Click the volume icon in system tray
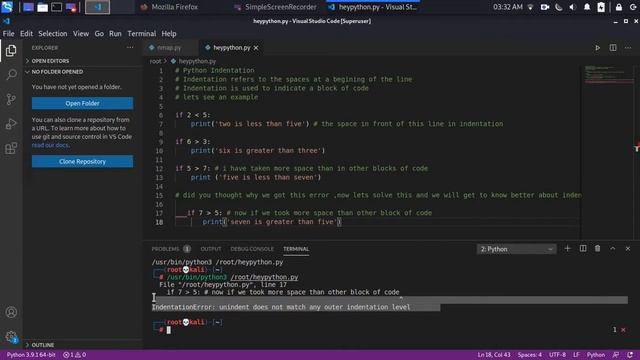This screenshot has height=360, width=640. (572, 7)
